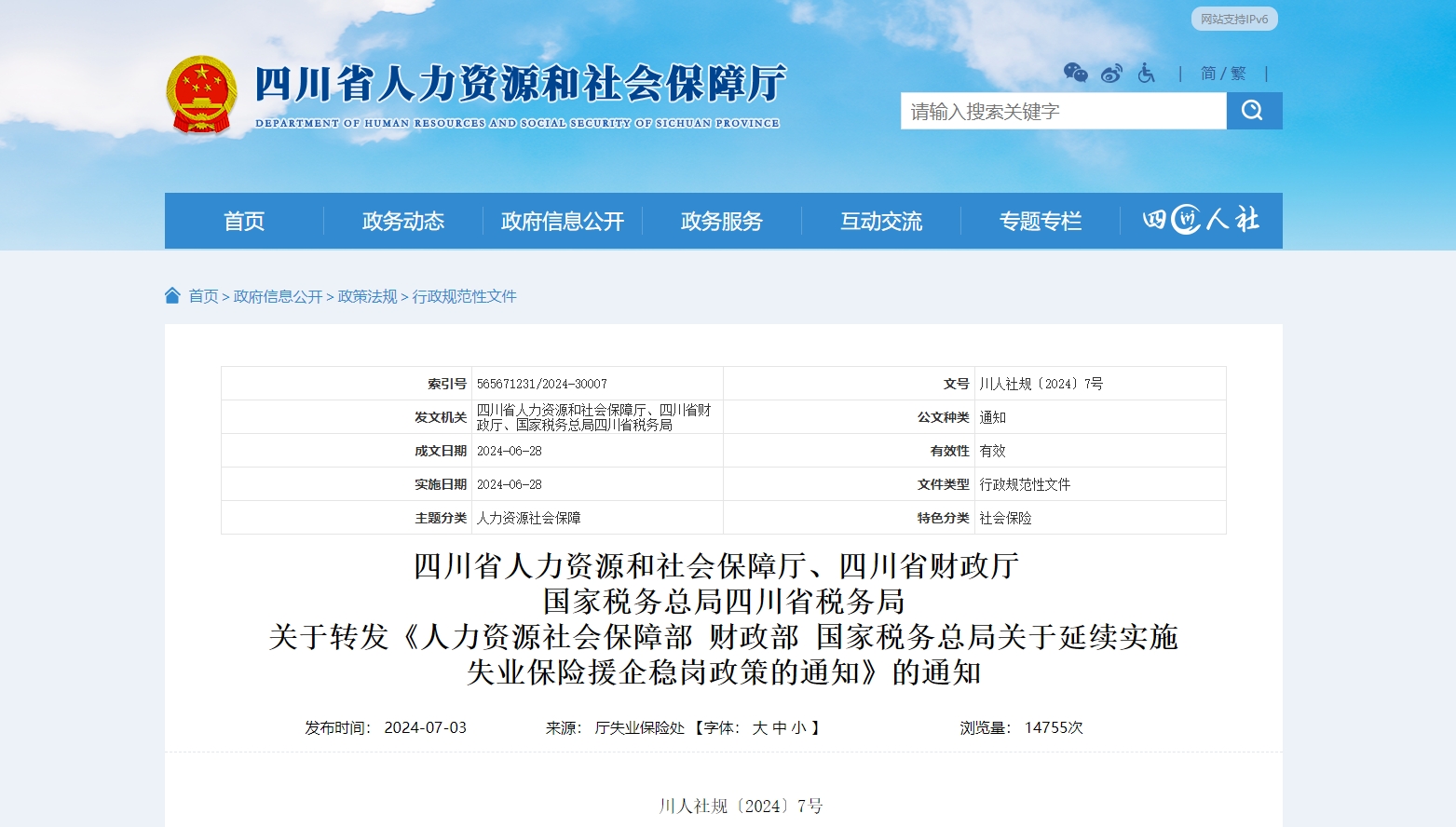The image size is (1456, 827).
Task: Click the search magnifier button
Action: click(1254, 111)
